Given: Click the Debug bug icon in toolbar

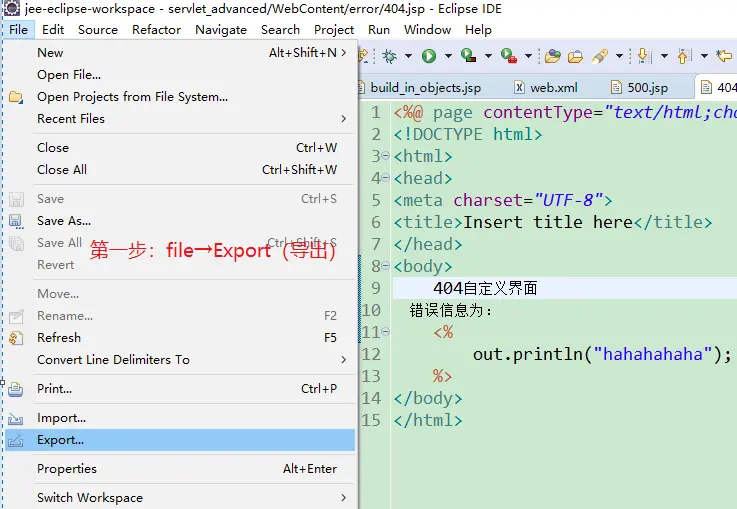Looking at the screenshot, I should click(389, 56).
